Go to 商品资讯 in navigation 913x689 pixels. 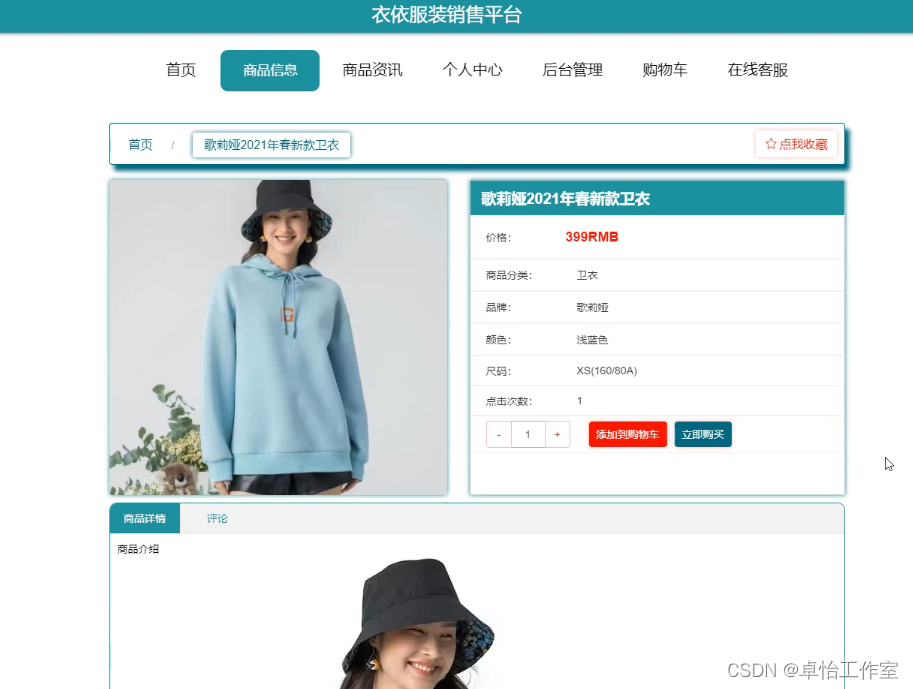373,70
